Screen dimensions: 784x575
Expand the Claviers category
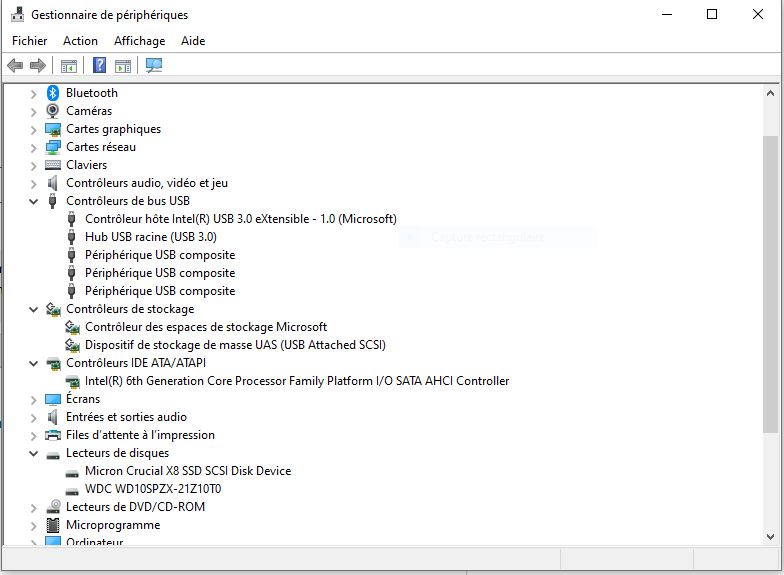(x=34, y=166)
